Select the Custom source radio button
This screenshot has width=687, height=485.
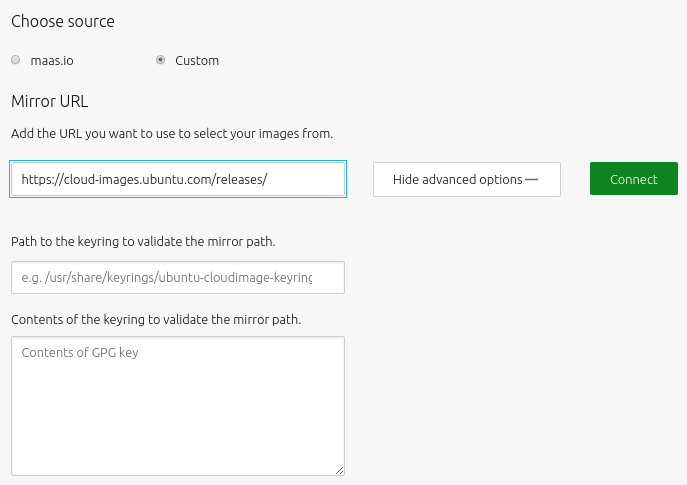pos(160,60)
